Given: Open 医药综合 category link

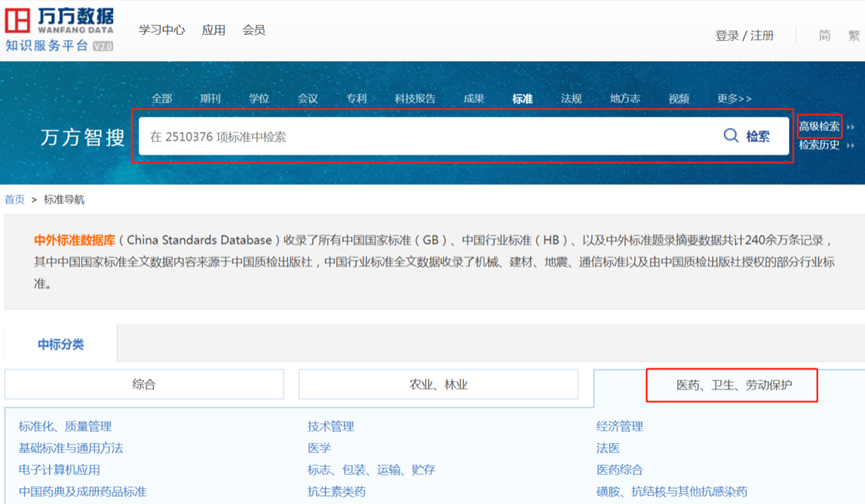Looking at the screenshot, I should [x=620, y=470].
